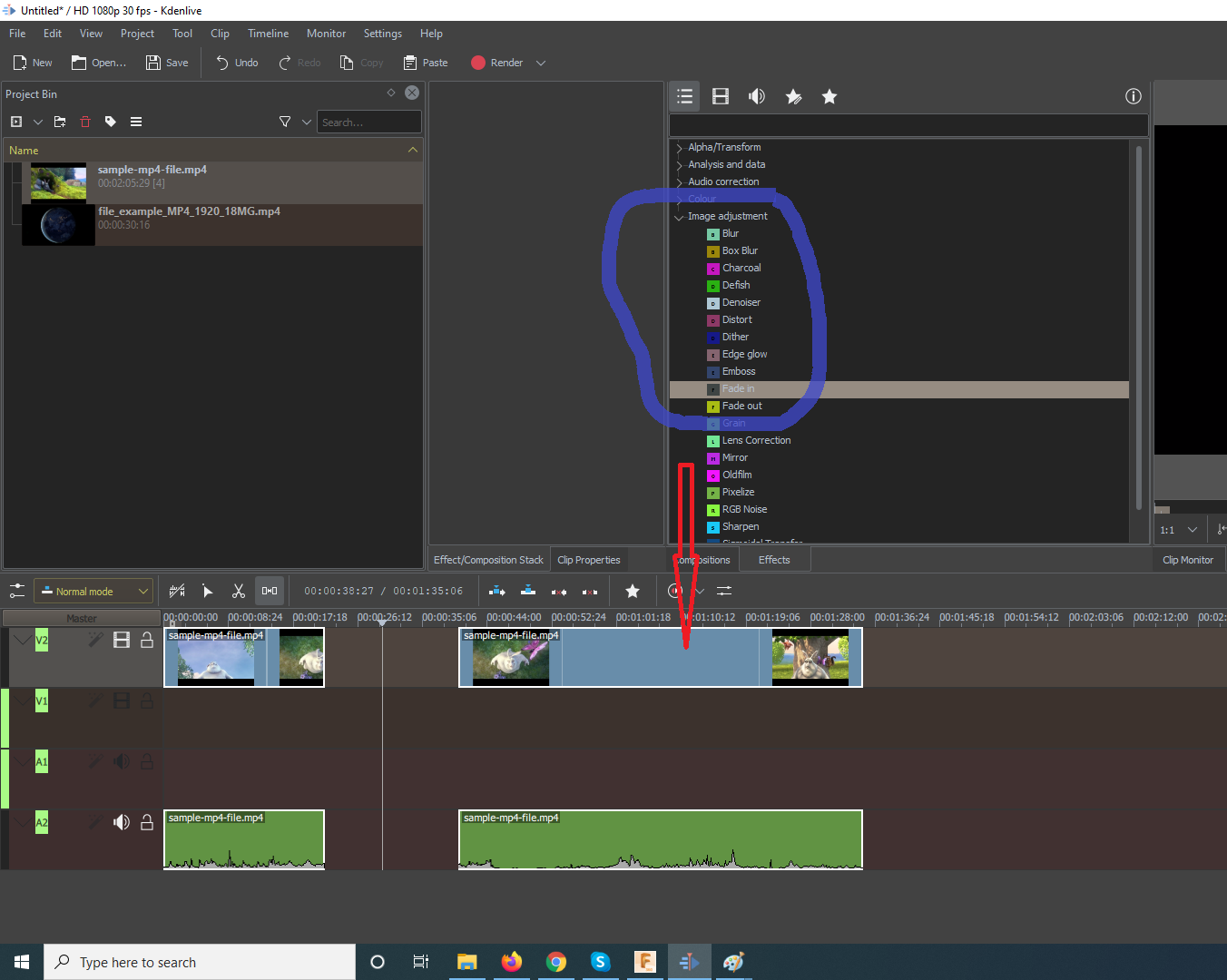Hide video on track V2
1227x980 pixels.
122,641
